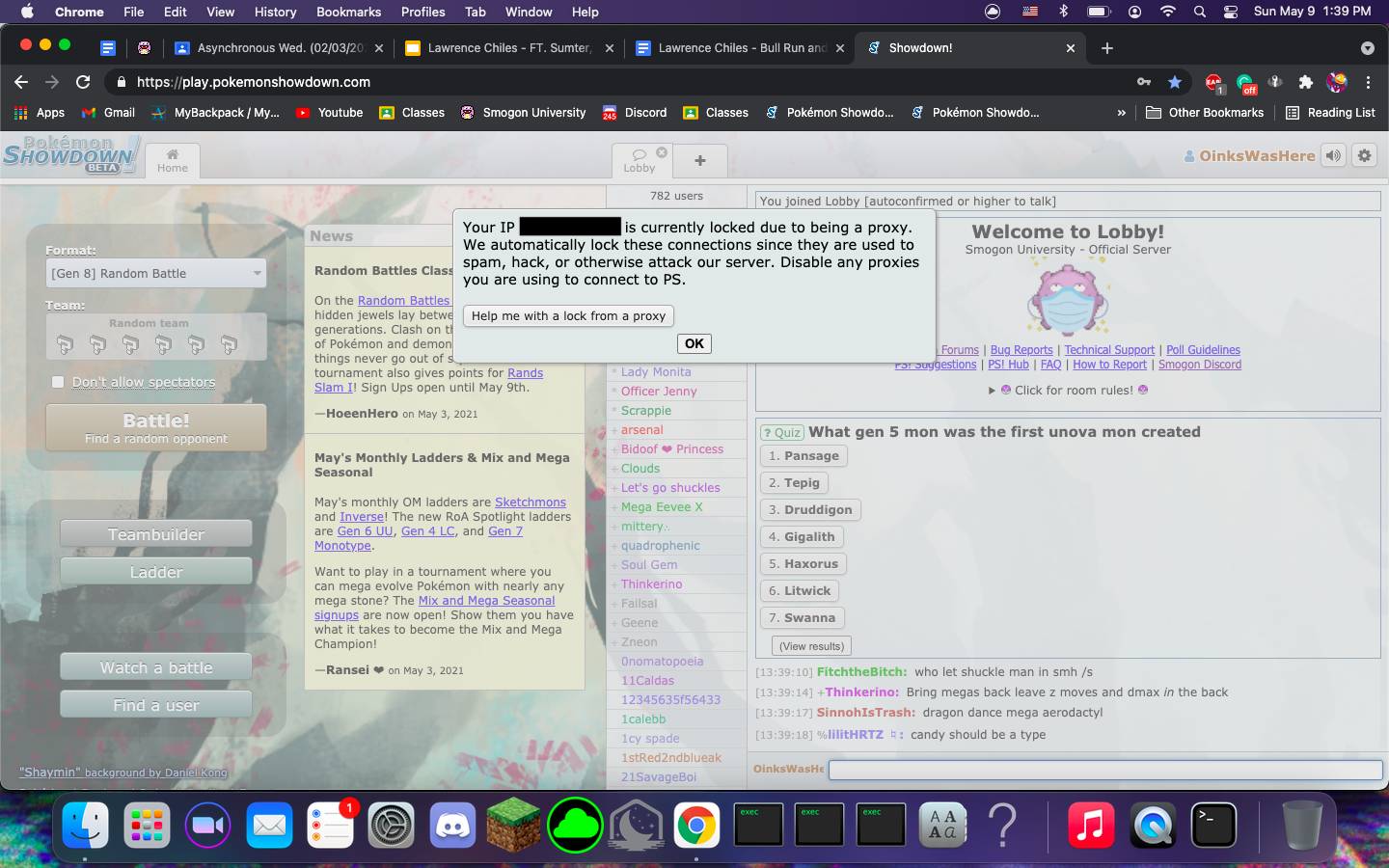Click the Home tab icon
Viewport: 1389px width, 868px height.
pos(173,160)
